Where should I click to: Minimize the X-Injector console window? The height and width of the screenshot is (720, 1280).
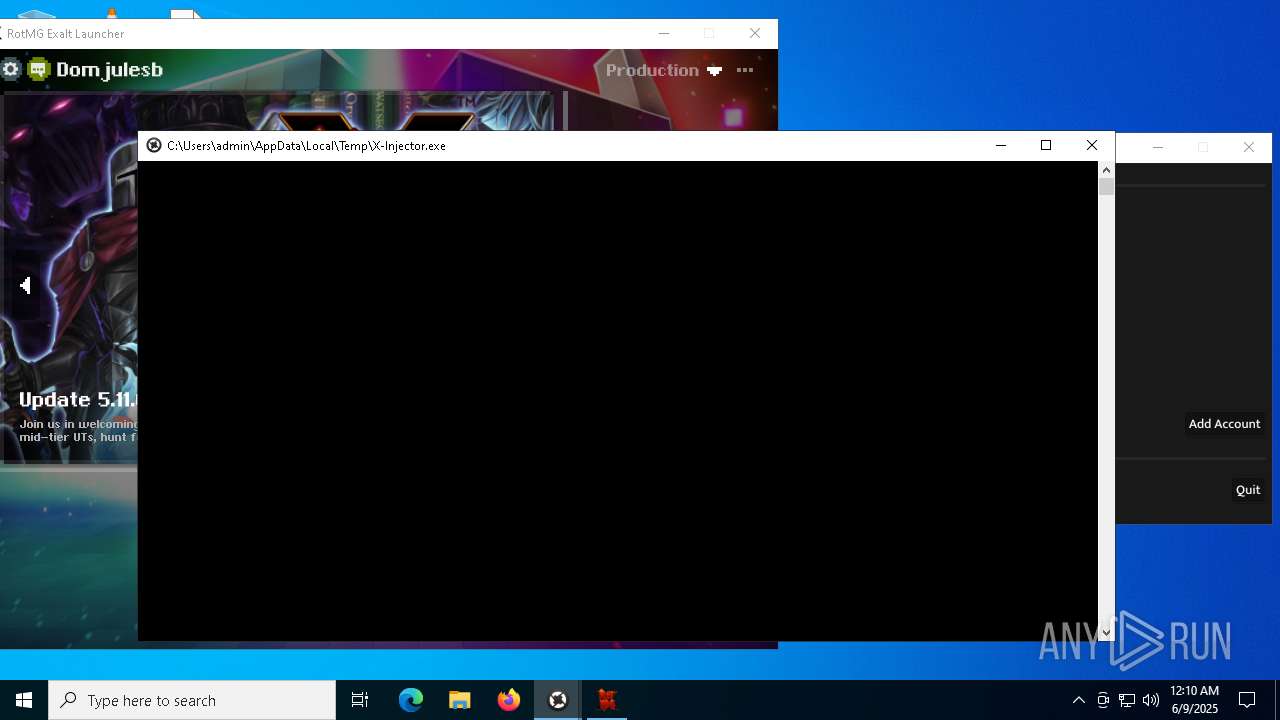pos(1000,145)
